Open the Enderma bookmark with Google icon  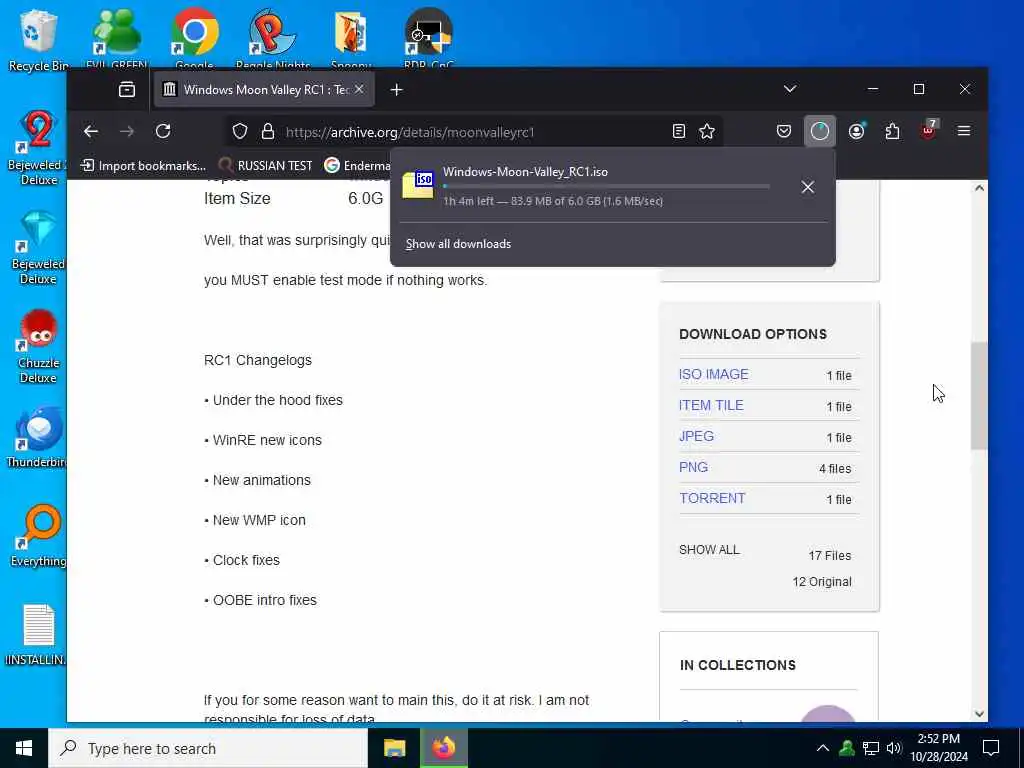click(x=358, y=166)
